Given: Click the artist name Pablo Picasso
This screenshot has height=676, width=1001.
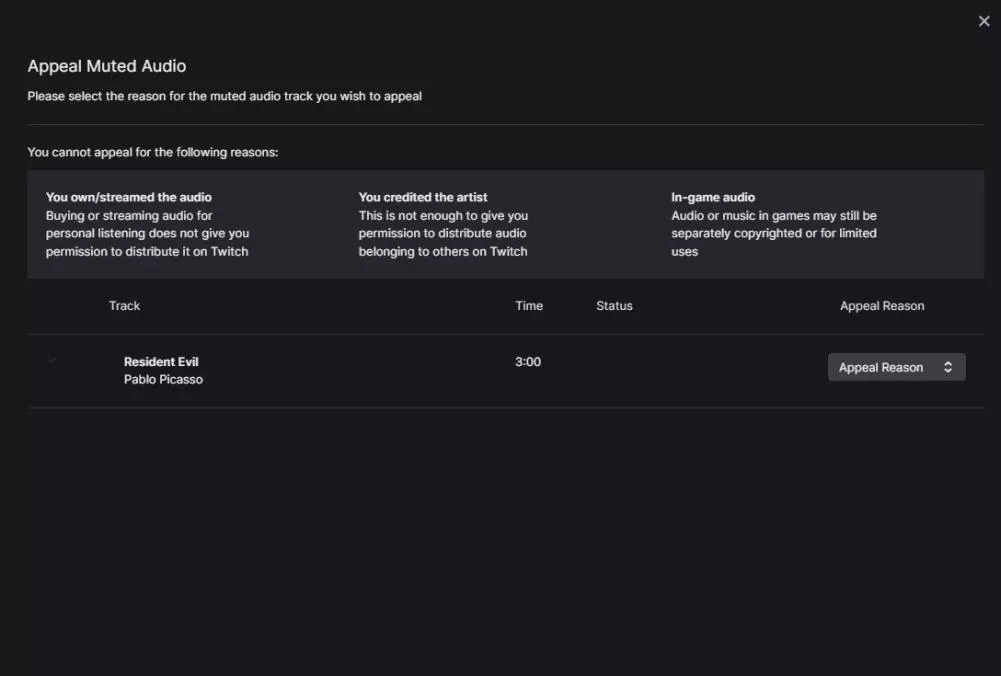Looking at the screenshot, I should (x=163, y=379).
